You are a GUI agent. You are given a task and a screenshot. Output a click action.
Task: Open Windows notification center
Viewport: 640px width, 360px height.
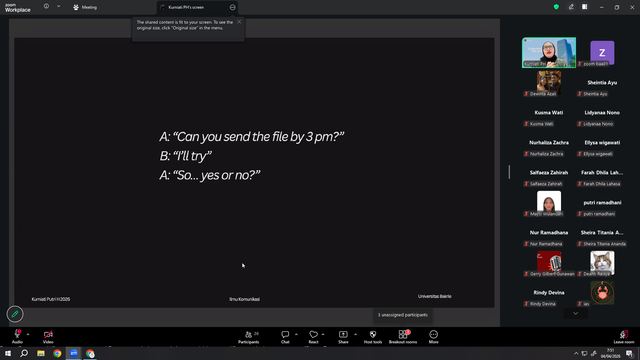click(630, 353)
